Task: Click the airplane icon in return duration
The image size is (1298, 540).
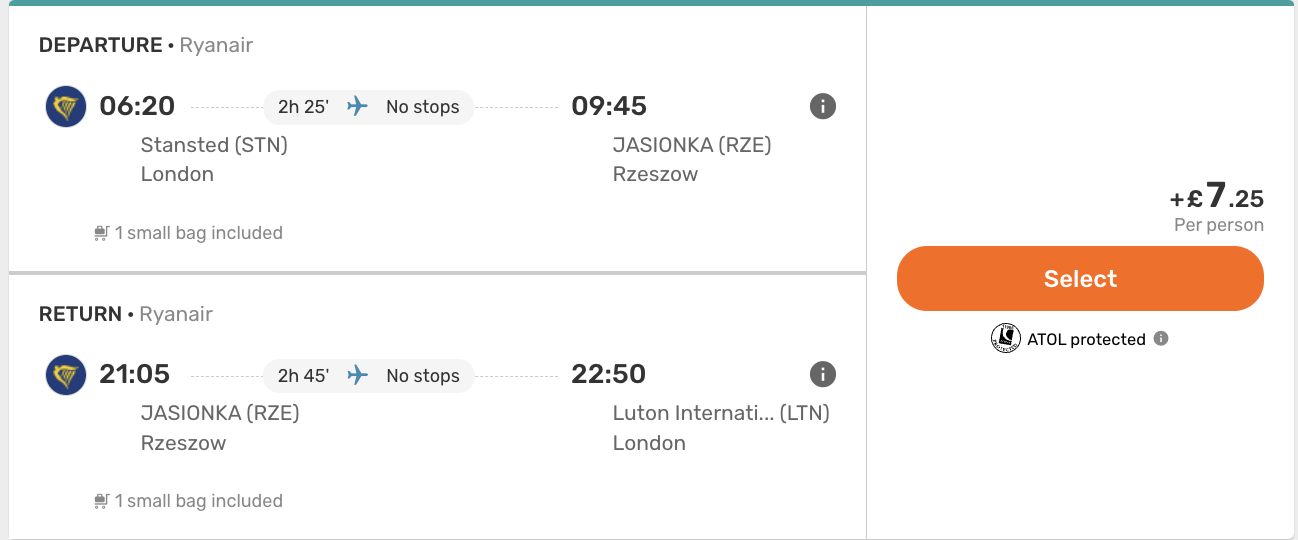Action: click(357, 376)
